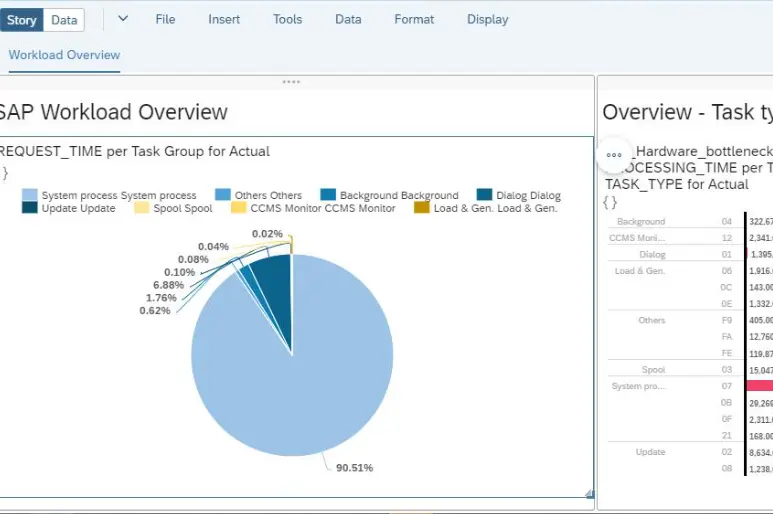
Task: Click the curly braces icon under REQUEST_TIME title
Action: [x=4, y=172]
